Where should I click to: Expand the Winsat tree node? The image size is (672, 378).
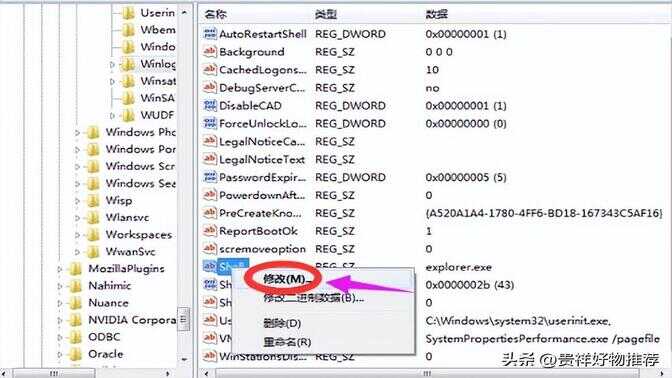[x=112, y=81]
